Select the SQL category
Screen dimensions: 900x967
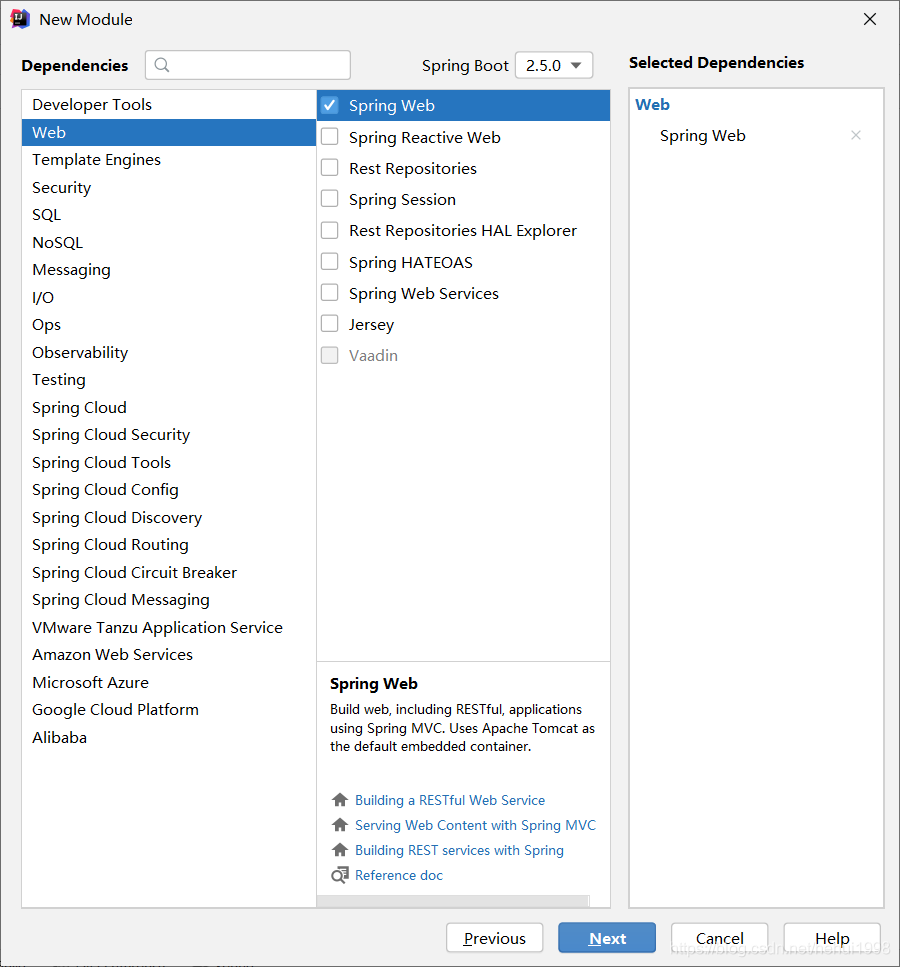point(168,215)
